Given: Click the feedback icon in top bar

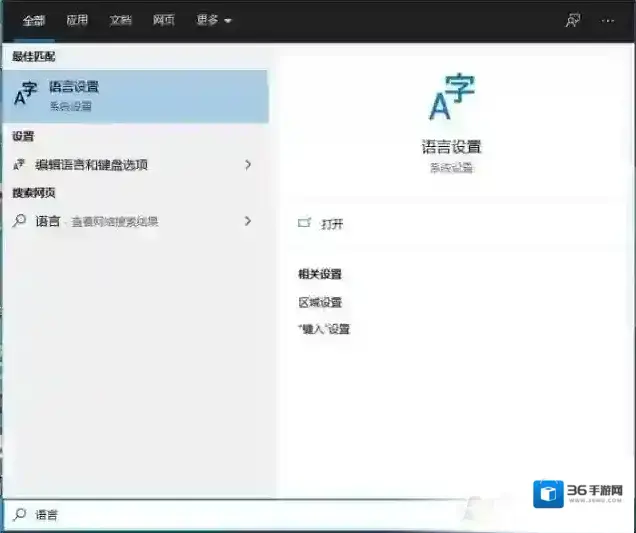Looking at the screenshot, I should click(x=573, y=20).
